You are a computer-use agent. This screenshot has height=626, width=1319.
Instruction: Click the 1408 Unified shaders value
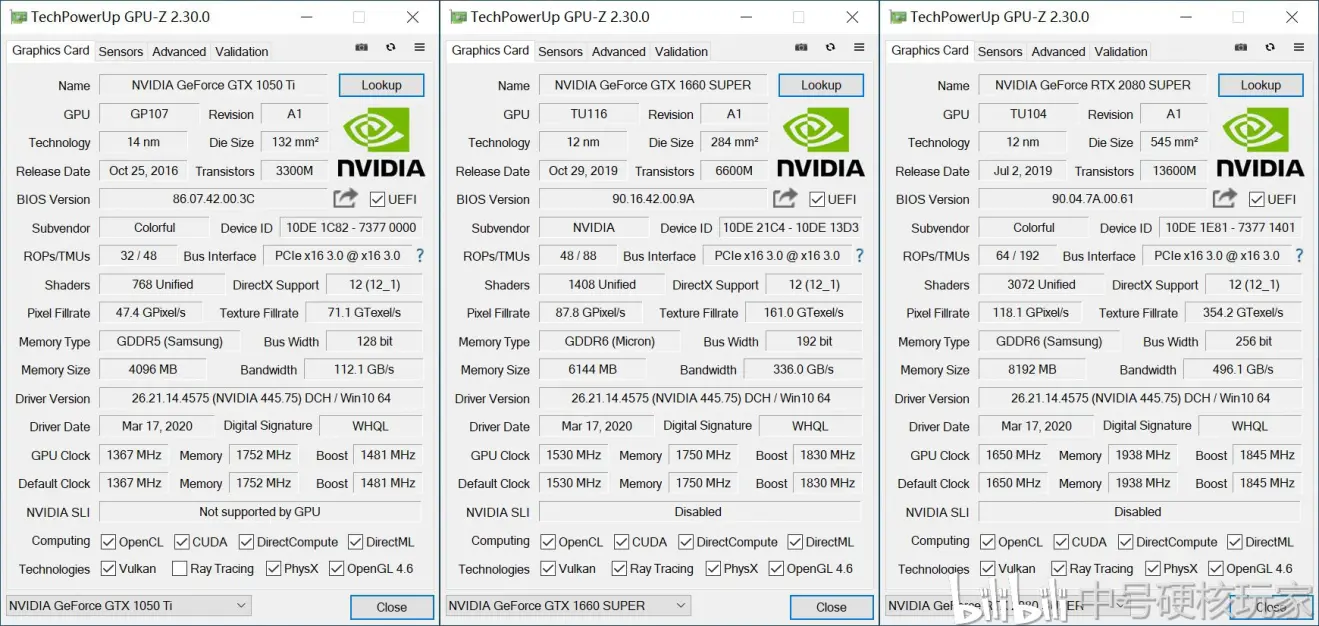pyautogui.click(x=602, y=284)
